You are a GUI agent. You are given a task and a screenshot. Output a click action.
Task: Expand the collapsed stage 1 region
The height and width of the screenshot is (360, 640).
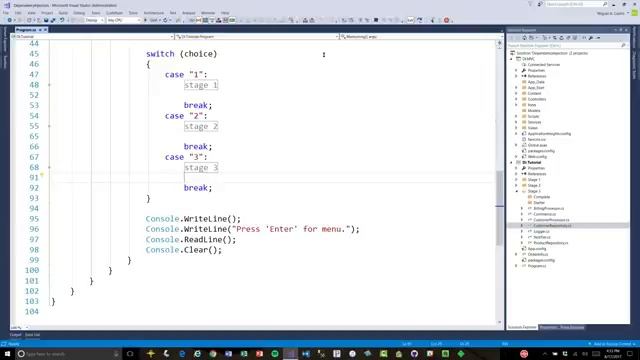(x=201, y=85)
